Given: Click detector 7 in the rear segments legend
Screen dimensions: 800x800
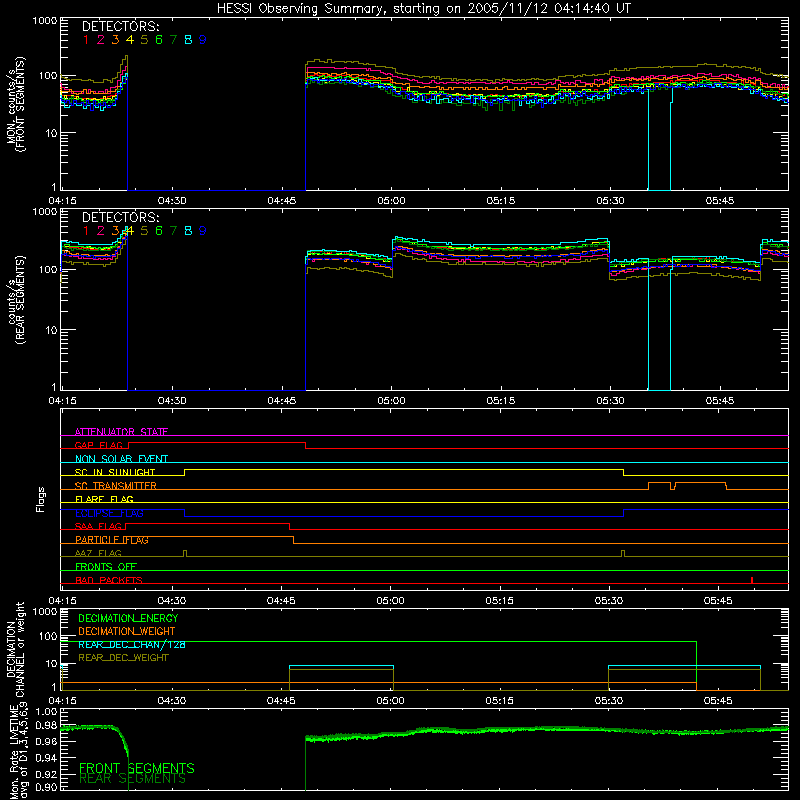Looking at the screenshot, I should click(x=173, y=231).
